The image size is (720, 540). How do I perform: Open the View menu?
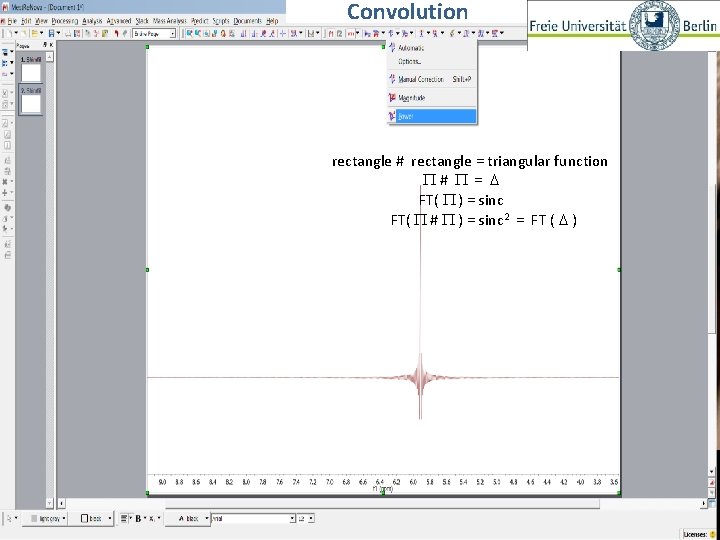click(41, 21)
